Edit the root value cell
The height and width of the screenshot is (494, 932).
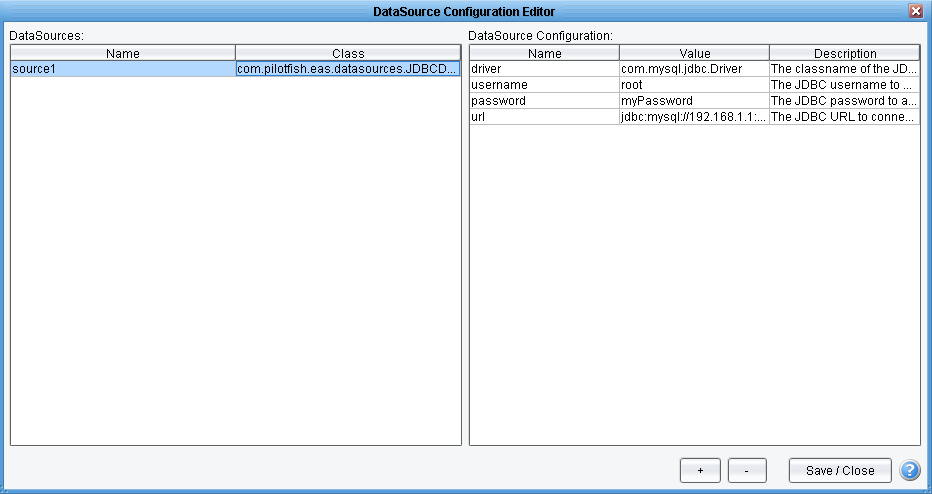tap(694, 85)
